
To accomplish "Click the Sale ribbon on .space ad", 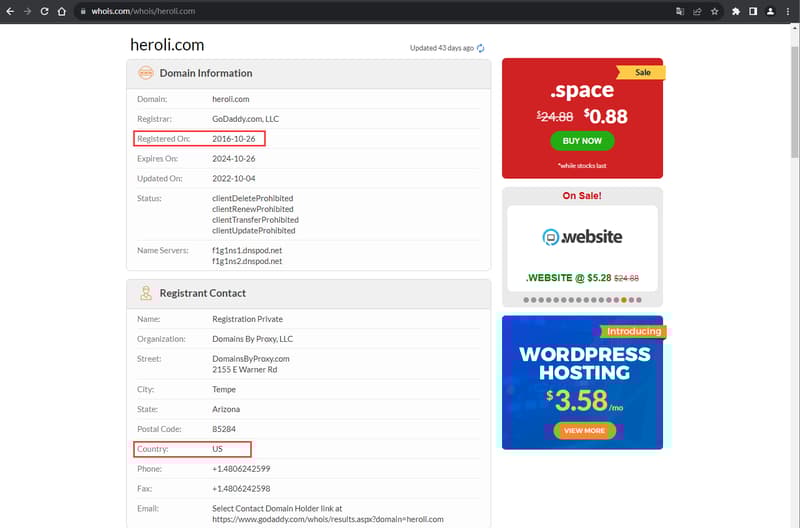I will tap(641, 72).
